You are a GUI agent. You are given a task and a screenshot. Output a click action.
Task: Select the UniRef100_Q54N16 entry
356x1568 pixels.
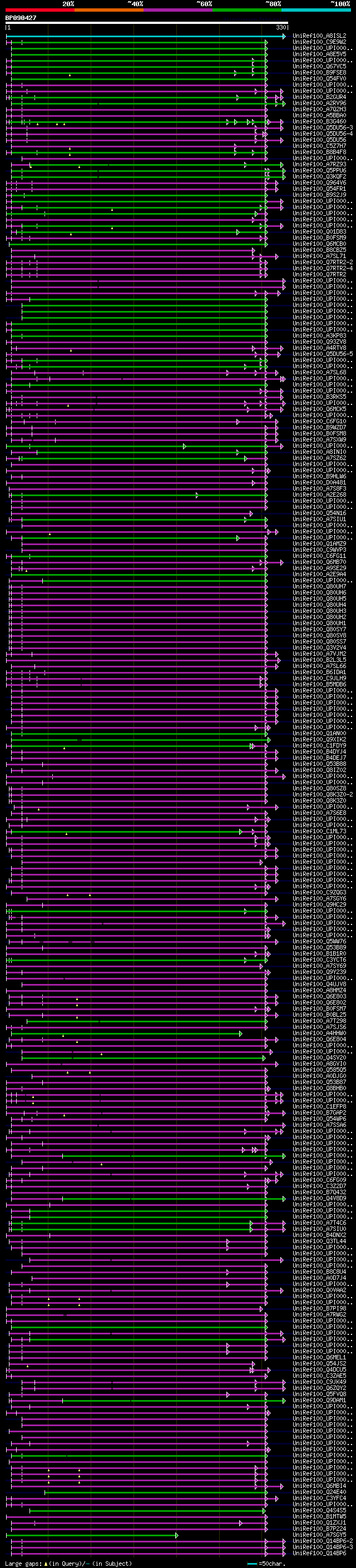coord(319,513)
